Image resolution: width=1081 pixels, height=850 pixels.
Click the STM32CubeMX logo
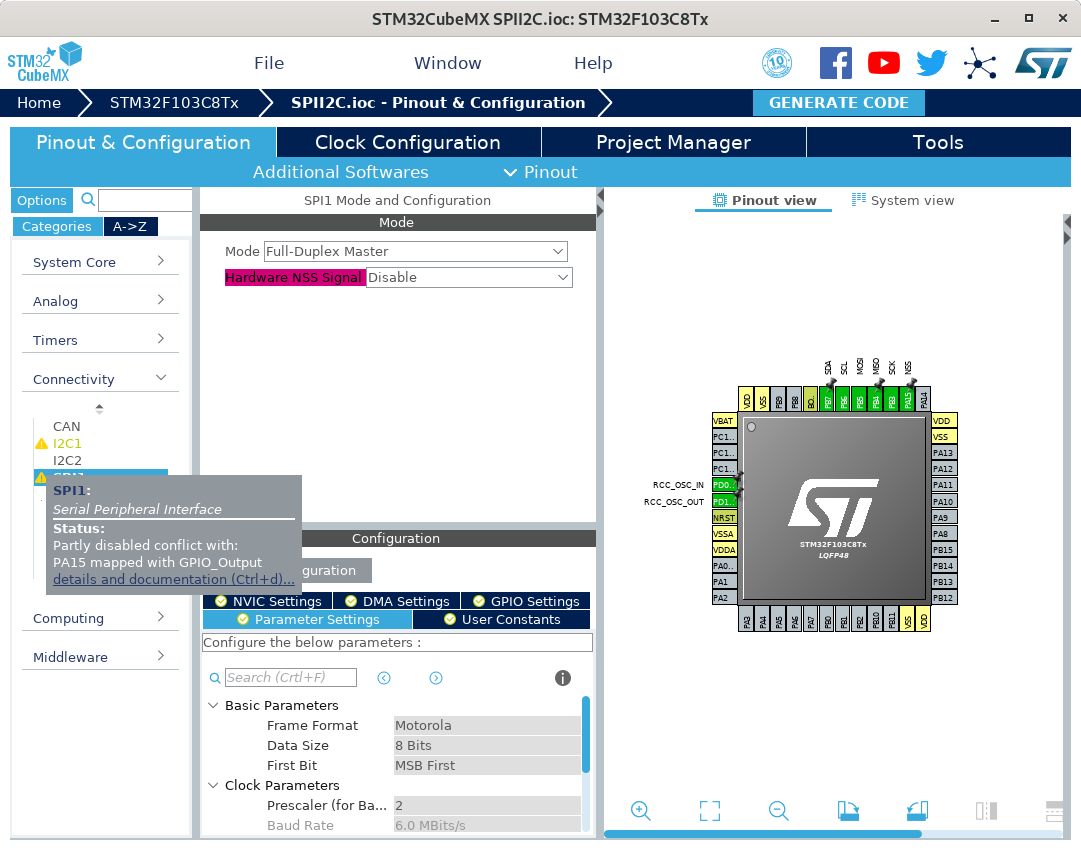coord(44,63)
